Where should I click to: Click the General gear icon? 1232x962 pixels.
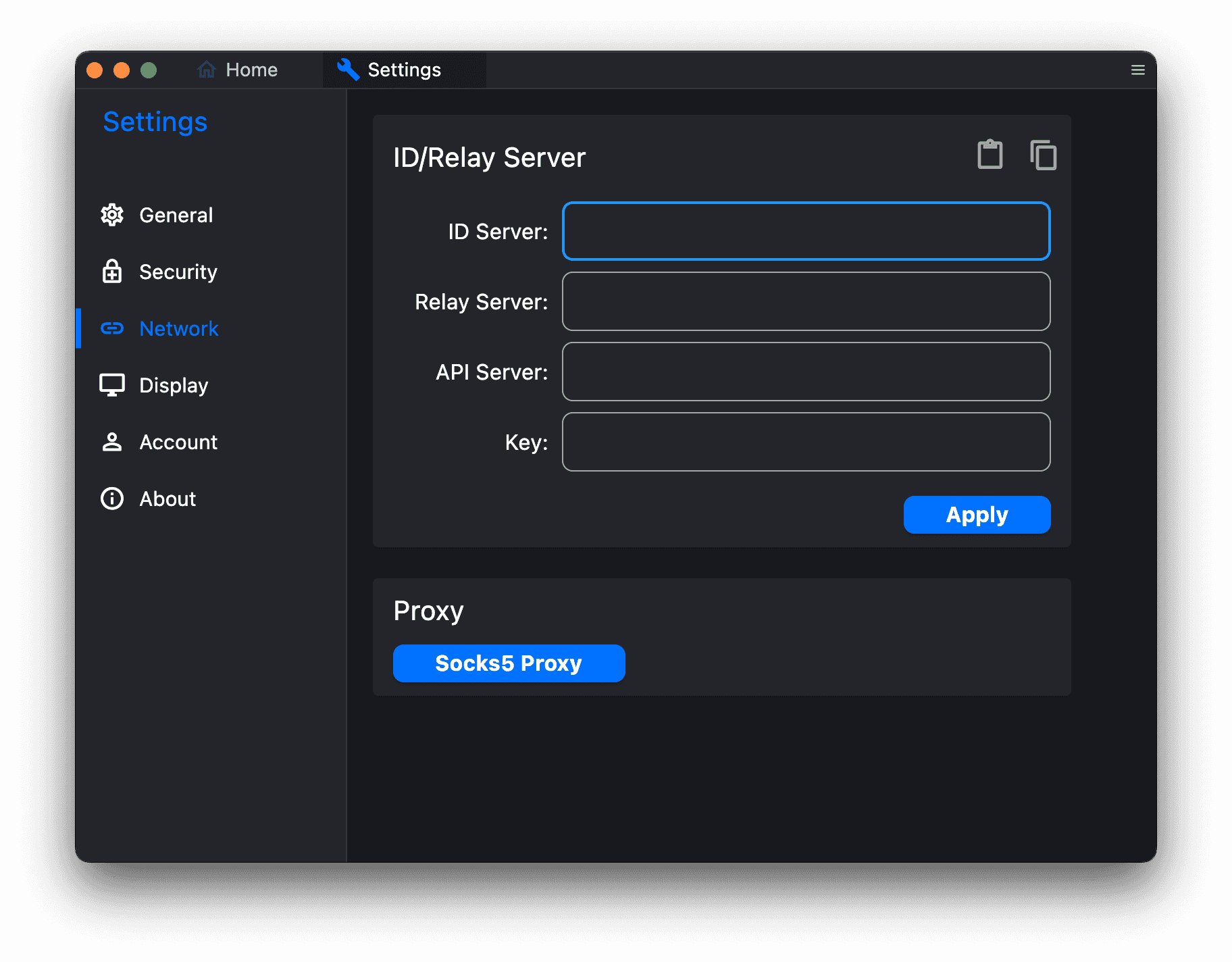[112, 215]
